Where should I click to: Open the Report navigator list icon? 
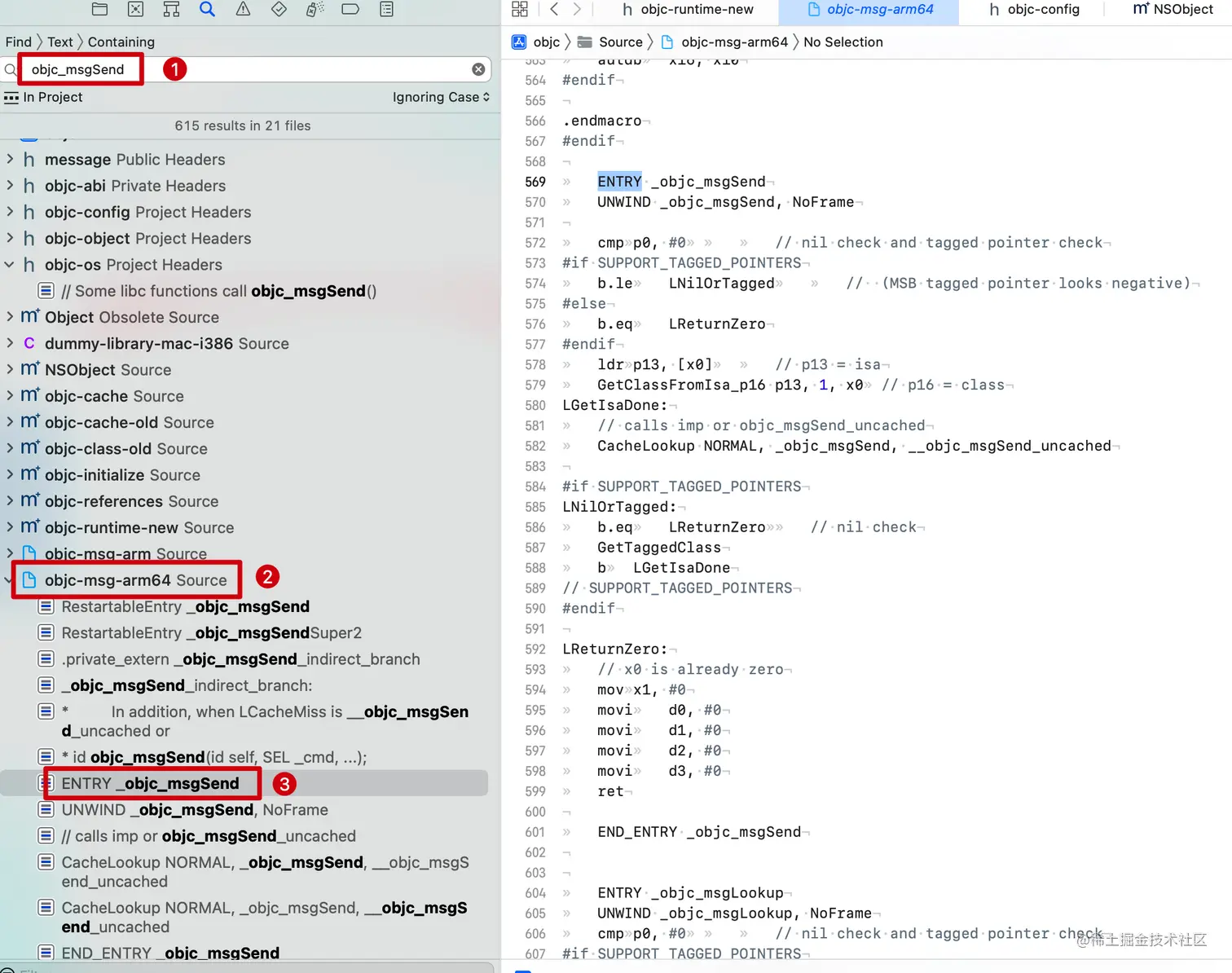click(385, 10)
